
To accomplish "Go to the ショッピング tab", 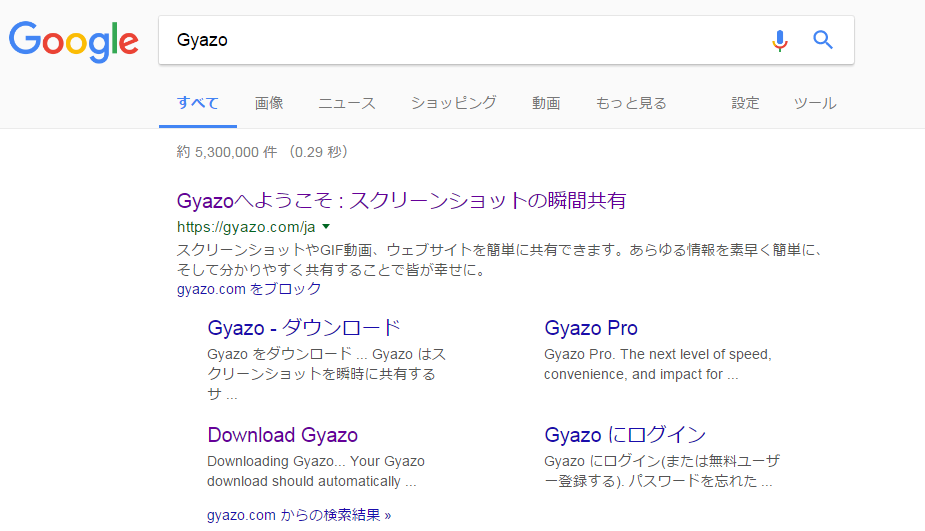I will pyautogui.click(x=454, y=103).
